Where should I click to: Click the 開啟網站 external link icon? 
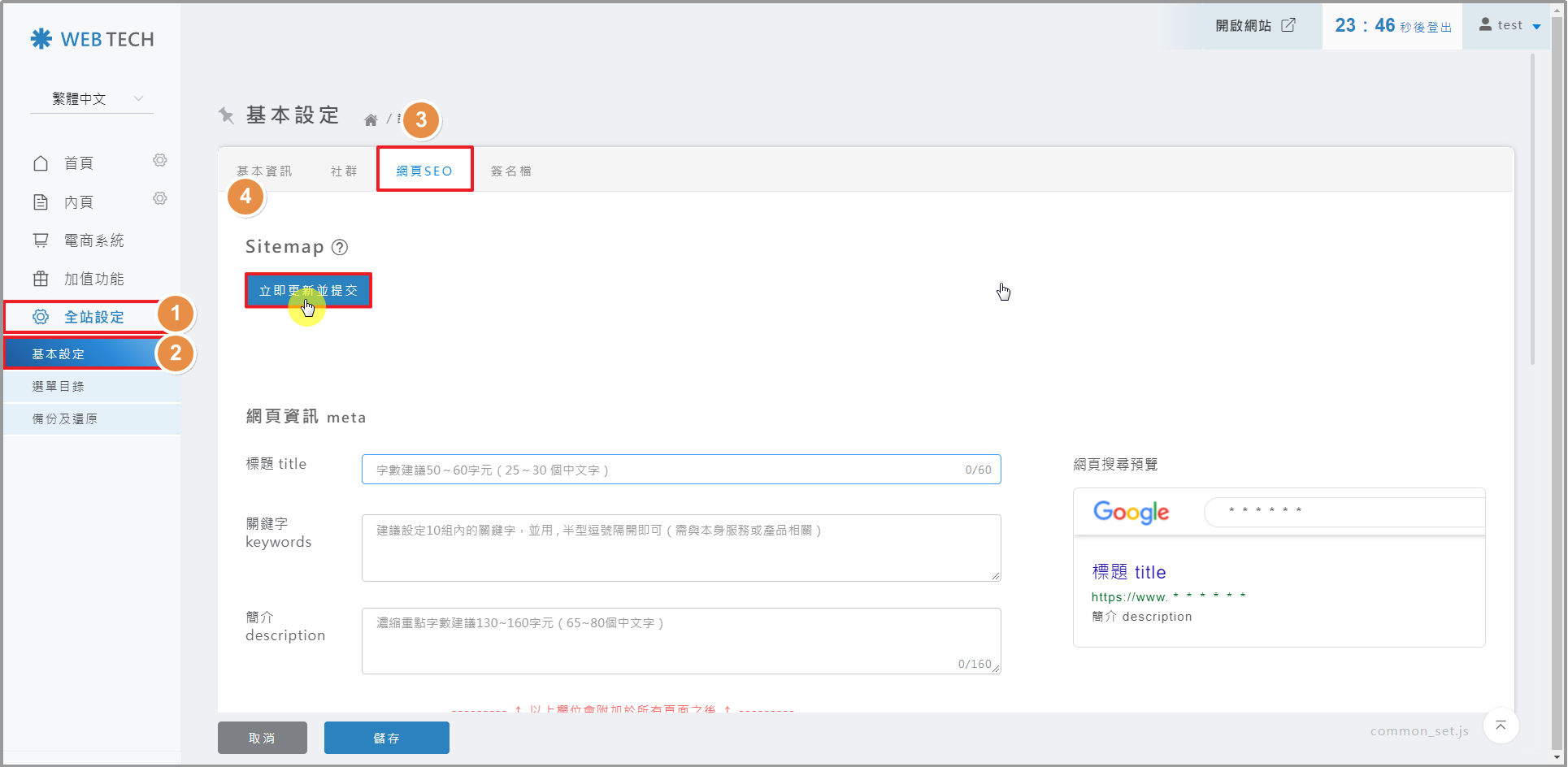click(x=1288, y=25)
